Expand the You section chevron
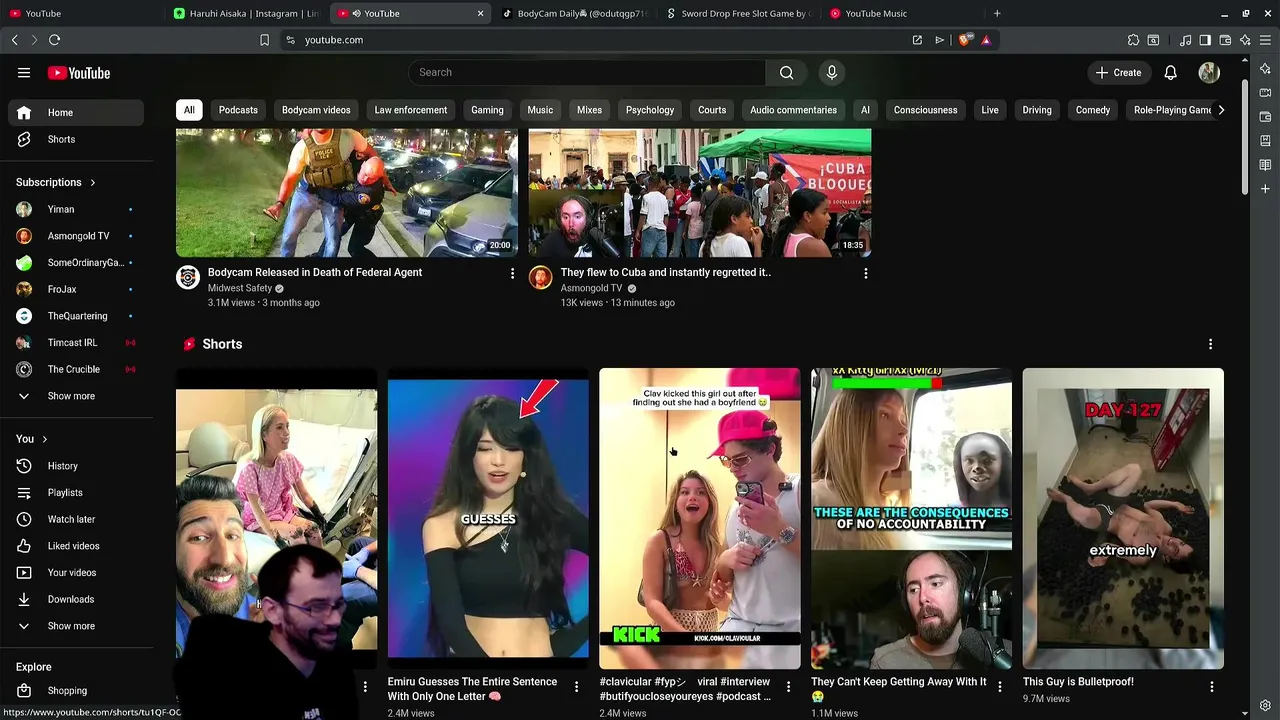Image resolution: width=1280 pixels, height=720 pixels. pos(44,439)
